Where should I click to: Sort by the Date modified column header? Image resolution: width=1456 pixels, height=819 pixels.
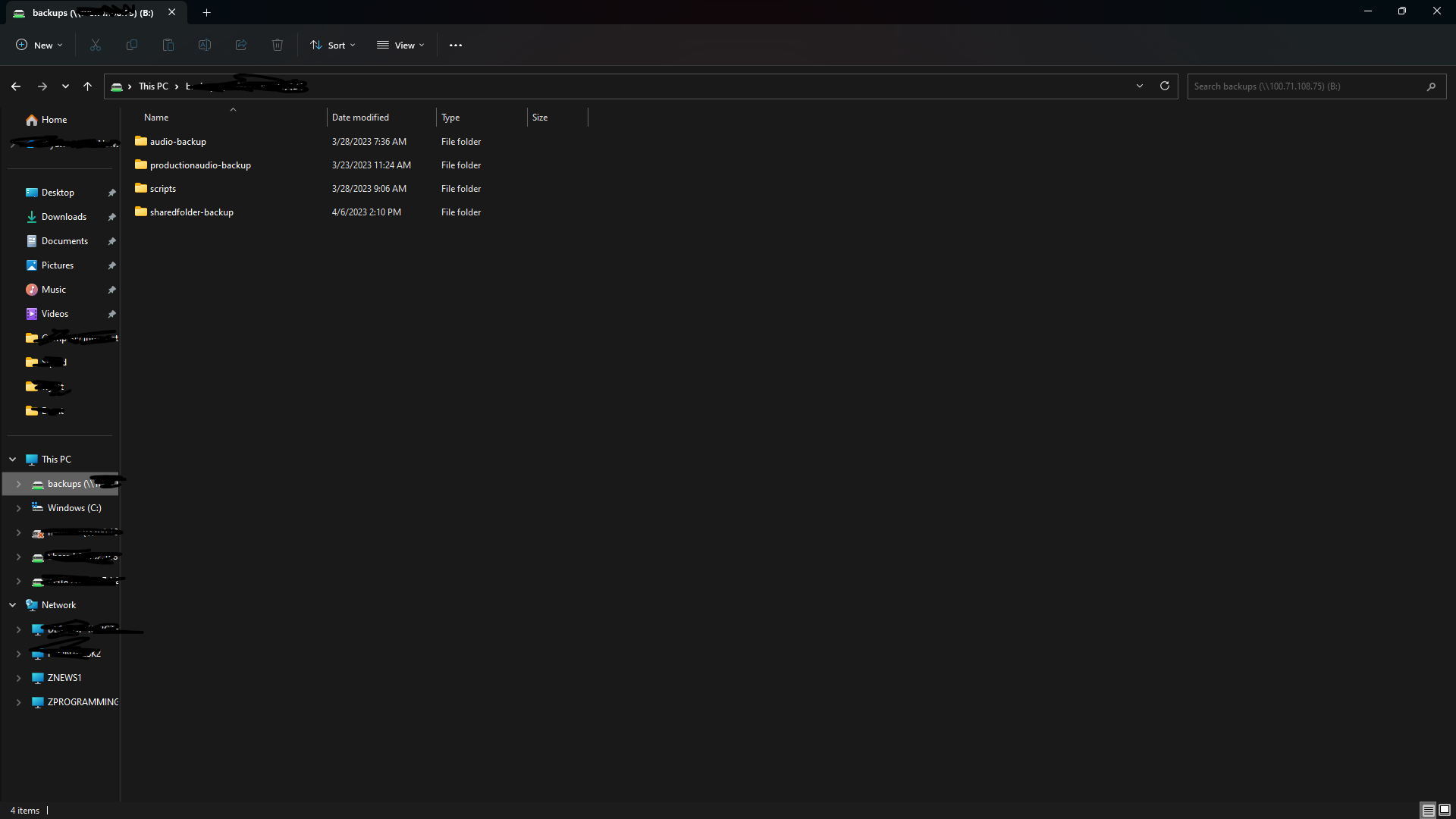[x=361, y=118]
